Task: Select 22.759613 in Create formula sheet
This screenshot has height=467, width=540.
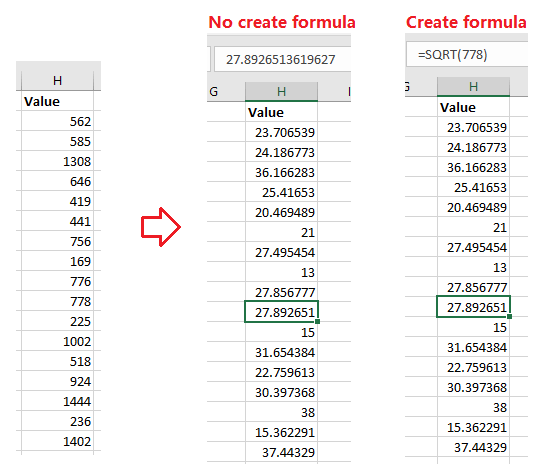Action: pyautogui.click(x=474, y=367)
